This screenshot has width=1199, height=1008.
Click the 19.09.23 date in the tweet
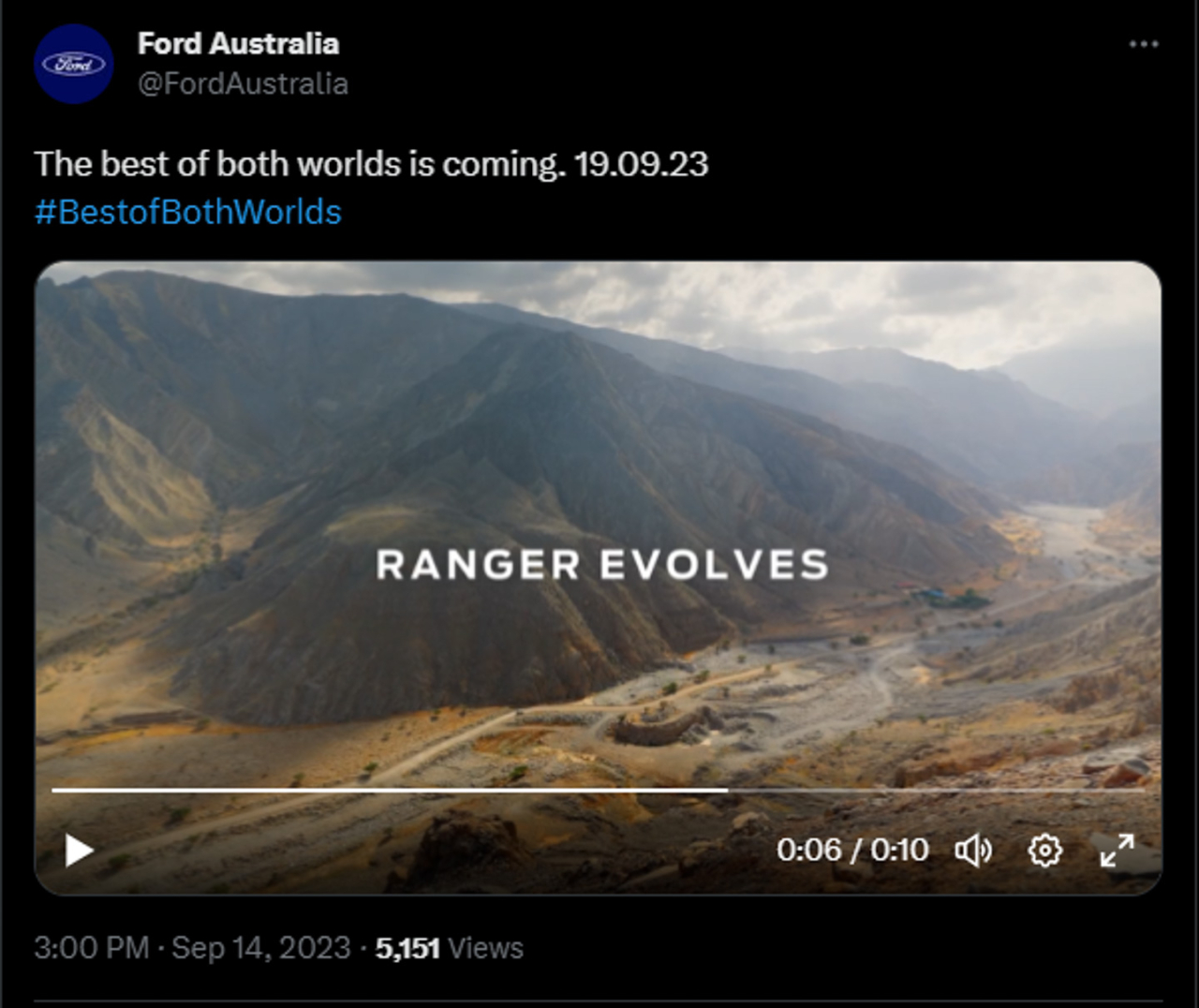pyautogui.click(x=641, y=164)
